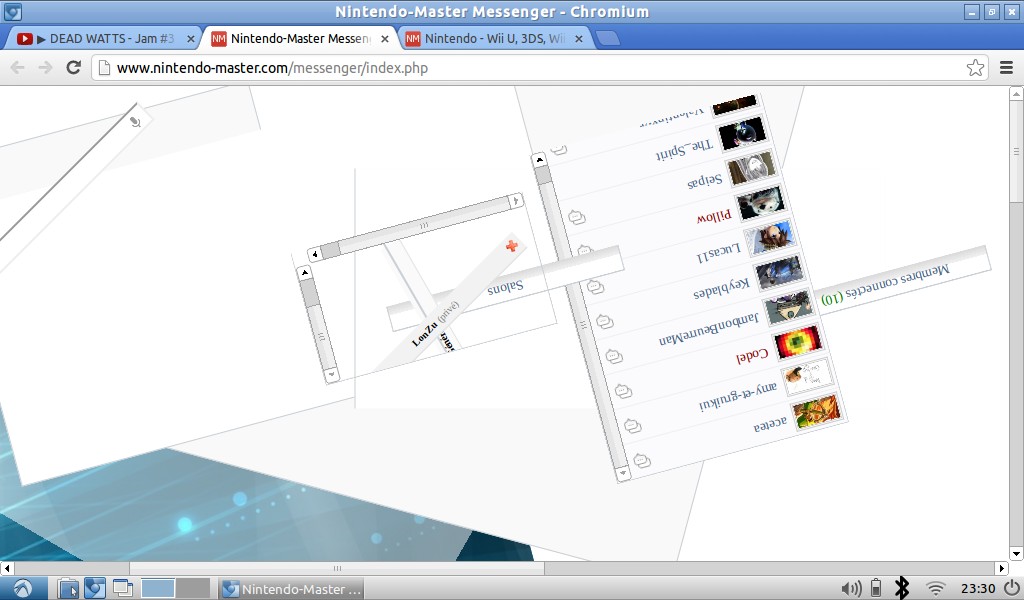Image resolution: width=1024 pixels, height=600 pixels.
Task: Click the Seipas avatar picture
Action: click(751, 166)
